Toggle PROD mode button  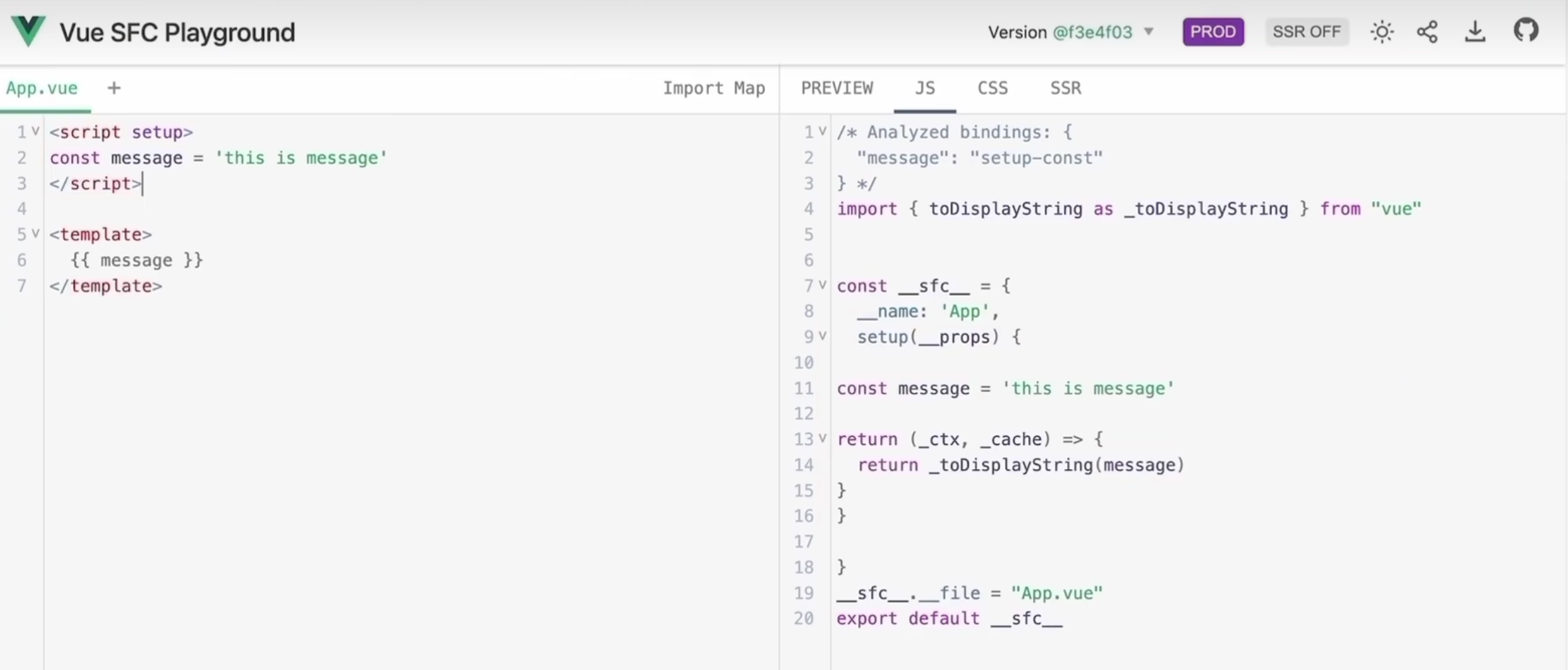click(1213, 32)
